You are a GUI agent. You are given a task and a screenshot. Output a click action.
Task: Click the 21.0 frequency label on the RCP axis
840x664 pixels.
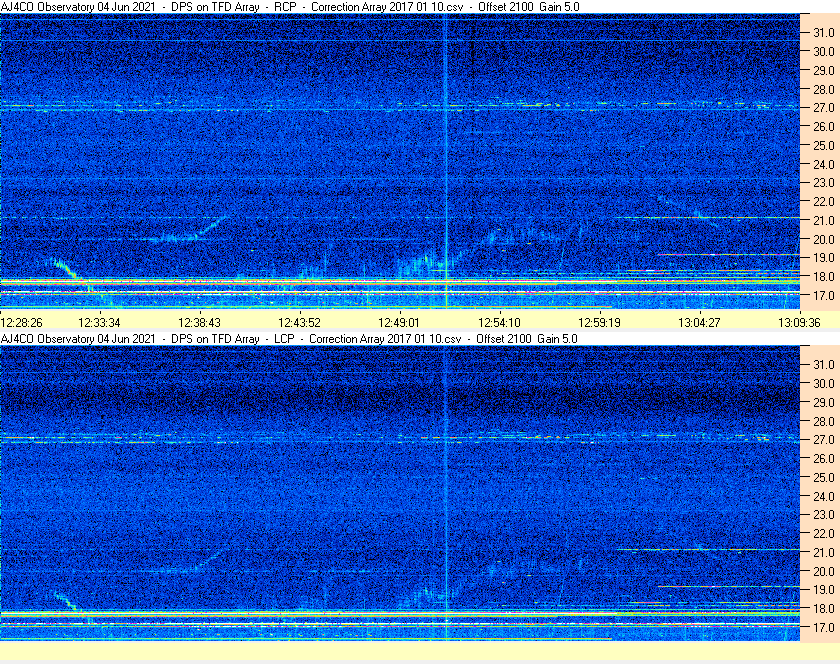click(824, 220)
